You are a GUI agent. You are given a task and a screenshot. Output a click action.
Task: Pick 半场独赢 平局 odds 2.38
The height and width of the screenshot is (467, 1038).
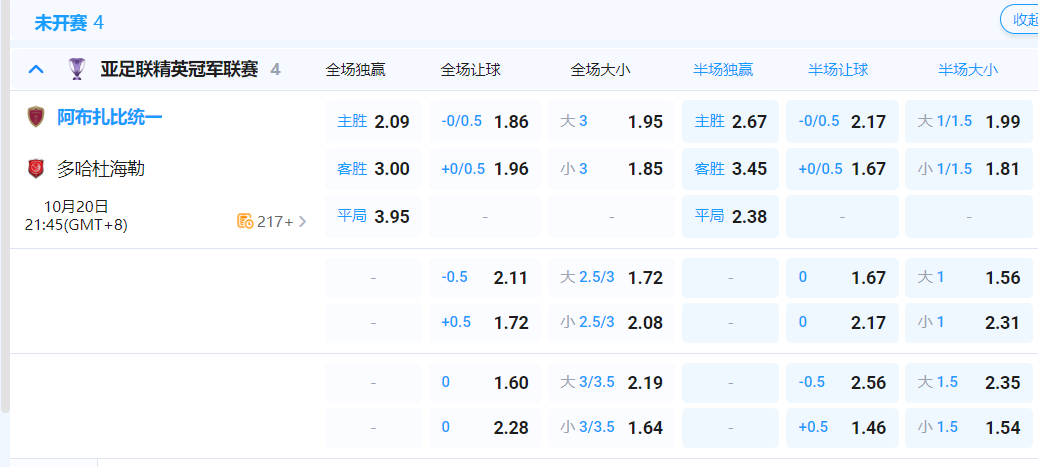click(x=730, y=216)
